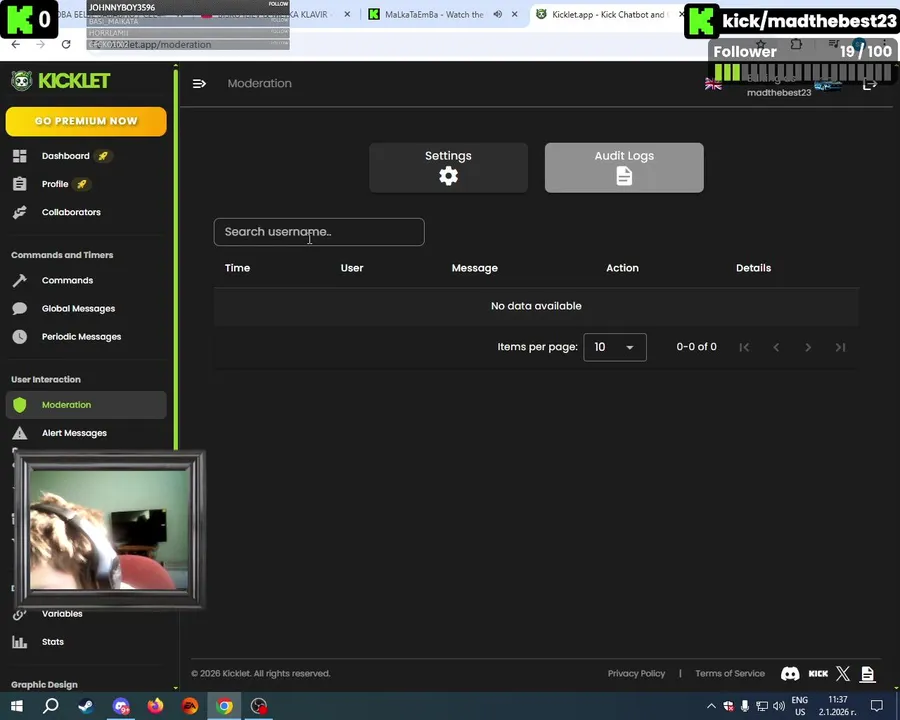
Task: Open the Audit Logs card
Action: [624, 168]
